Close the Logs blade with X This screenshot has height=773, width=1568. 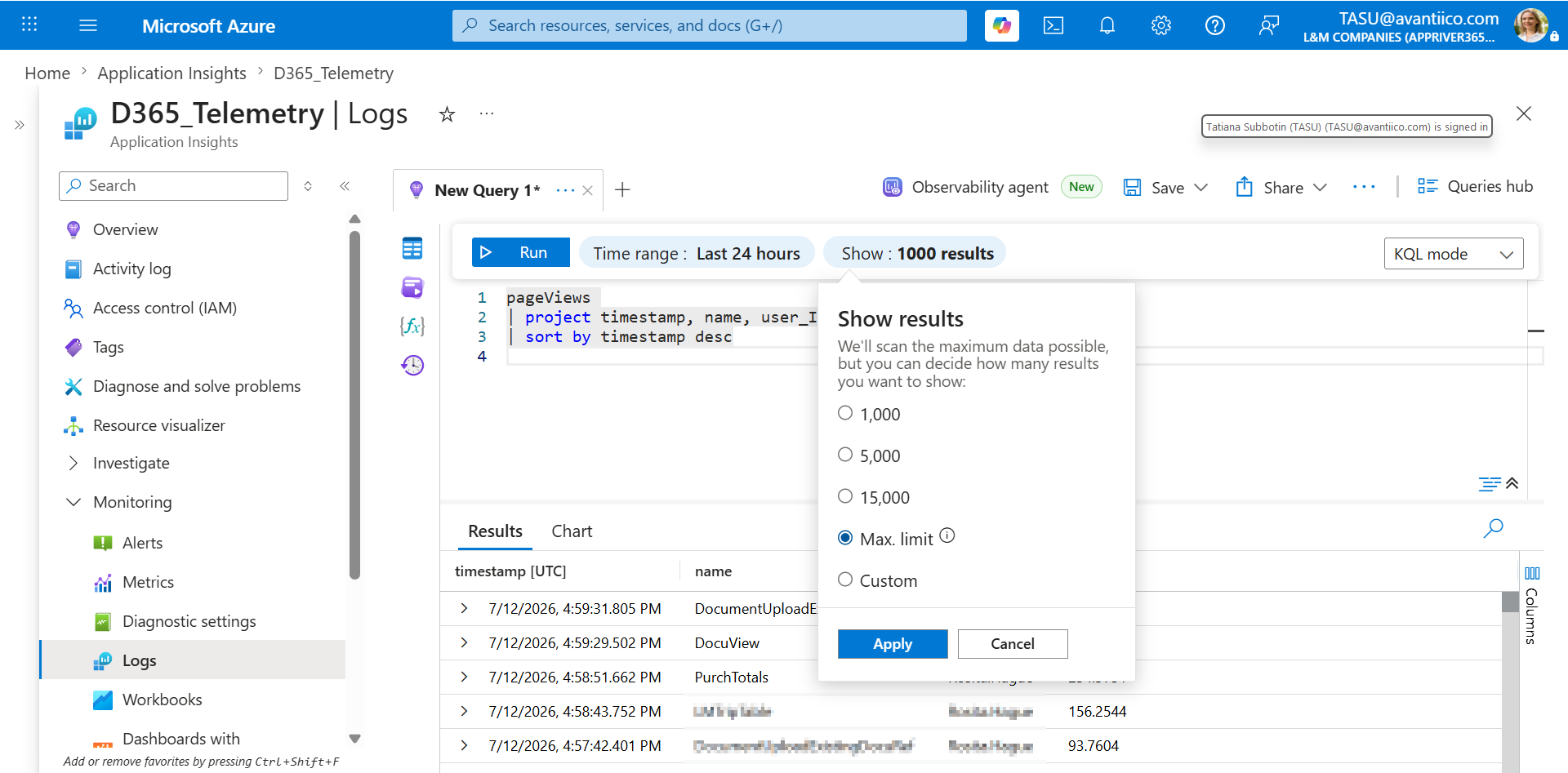(1524, 113)
